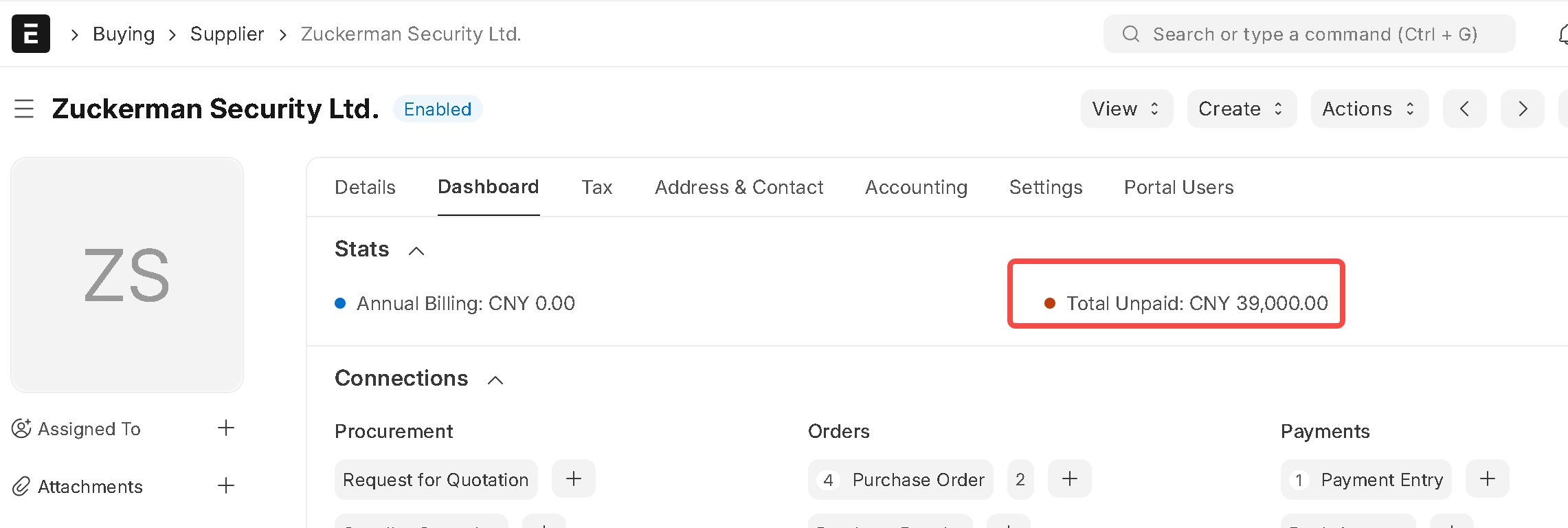Switch to the Accounting tab
Screen dimensions: 1568x528
916,187
